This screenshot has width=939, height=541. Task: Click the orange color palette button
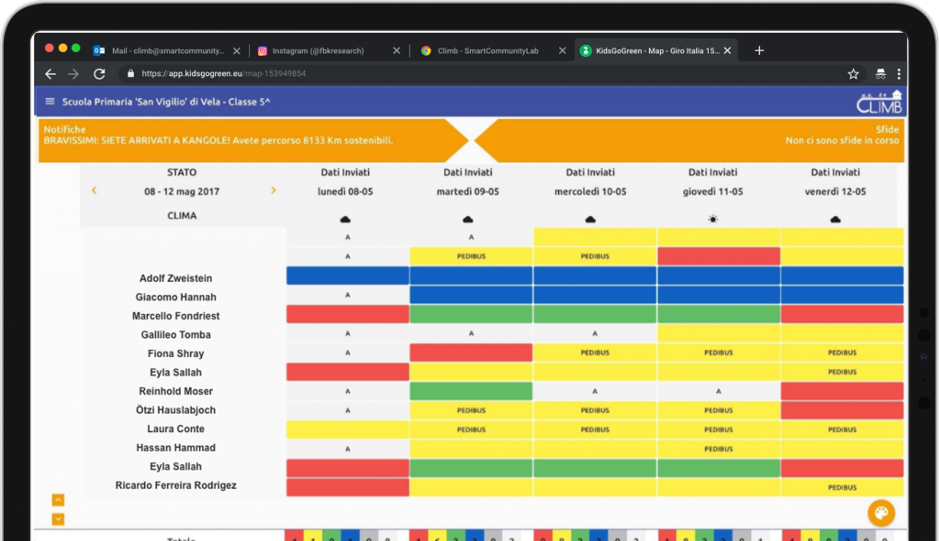click(880, 513)
